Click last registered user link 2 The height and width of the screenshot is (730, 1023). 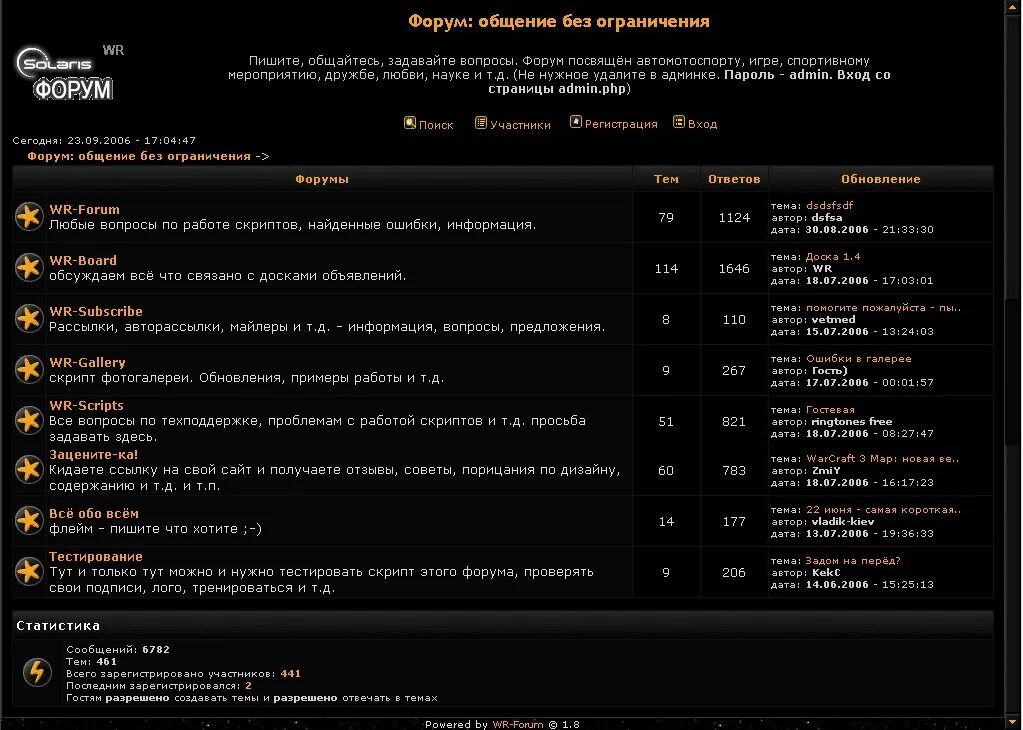tap(248, 686)
